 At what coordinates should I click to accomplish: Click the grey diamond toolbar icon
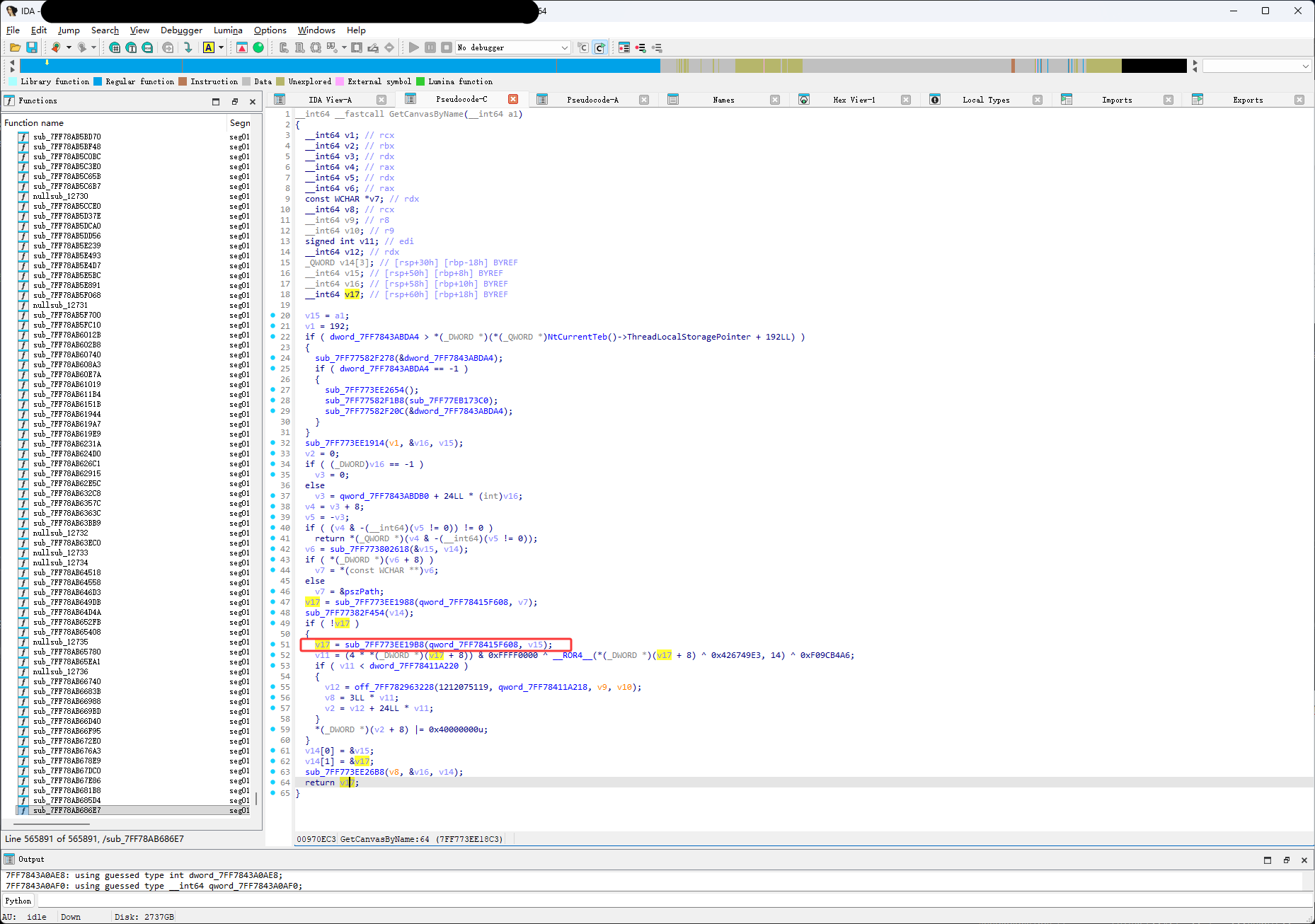389,47
